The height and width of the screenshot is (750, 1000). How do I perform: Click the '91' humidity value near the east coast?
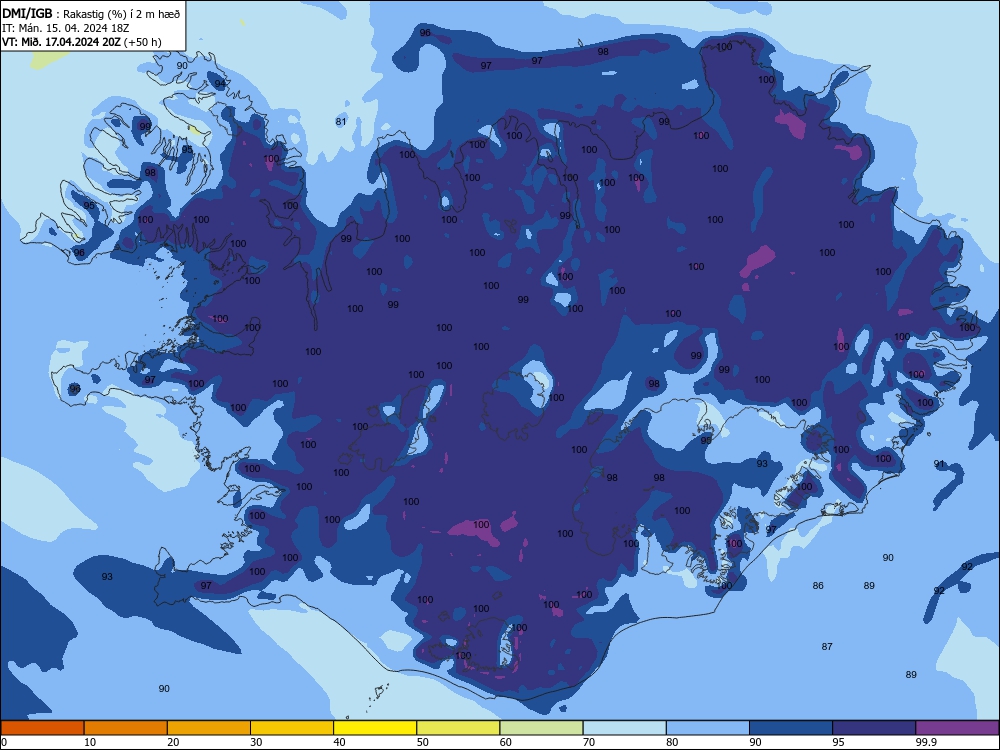pyautogui.click(x=939, y=464)
